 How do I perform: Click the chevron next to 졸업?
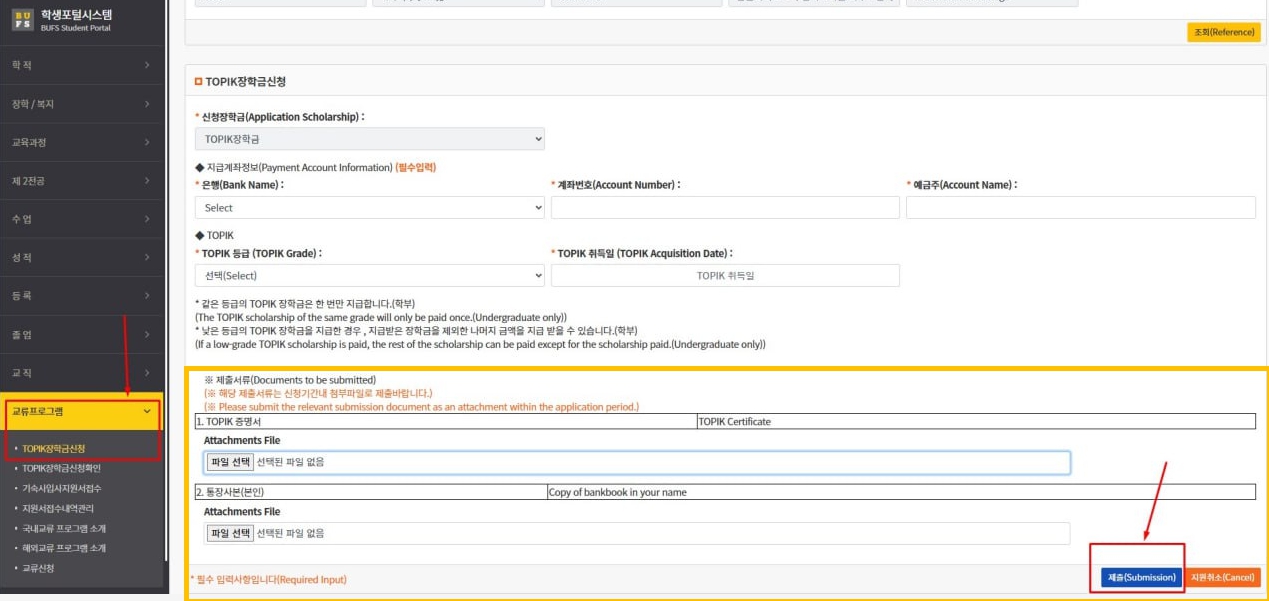click(147, 335)
